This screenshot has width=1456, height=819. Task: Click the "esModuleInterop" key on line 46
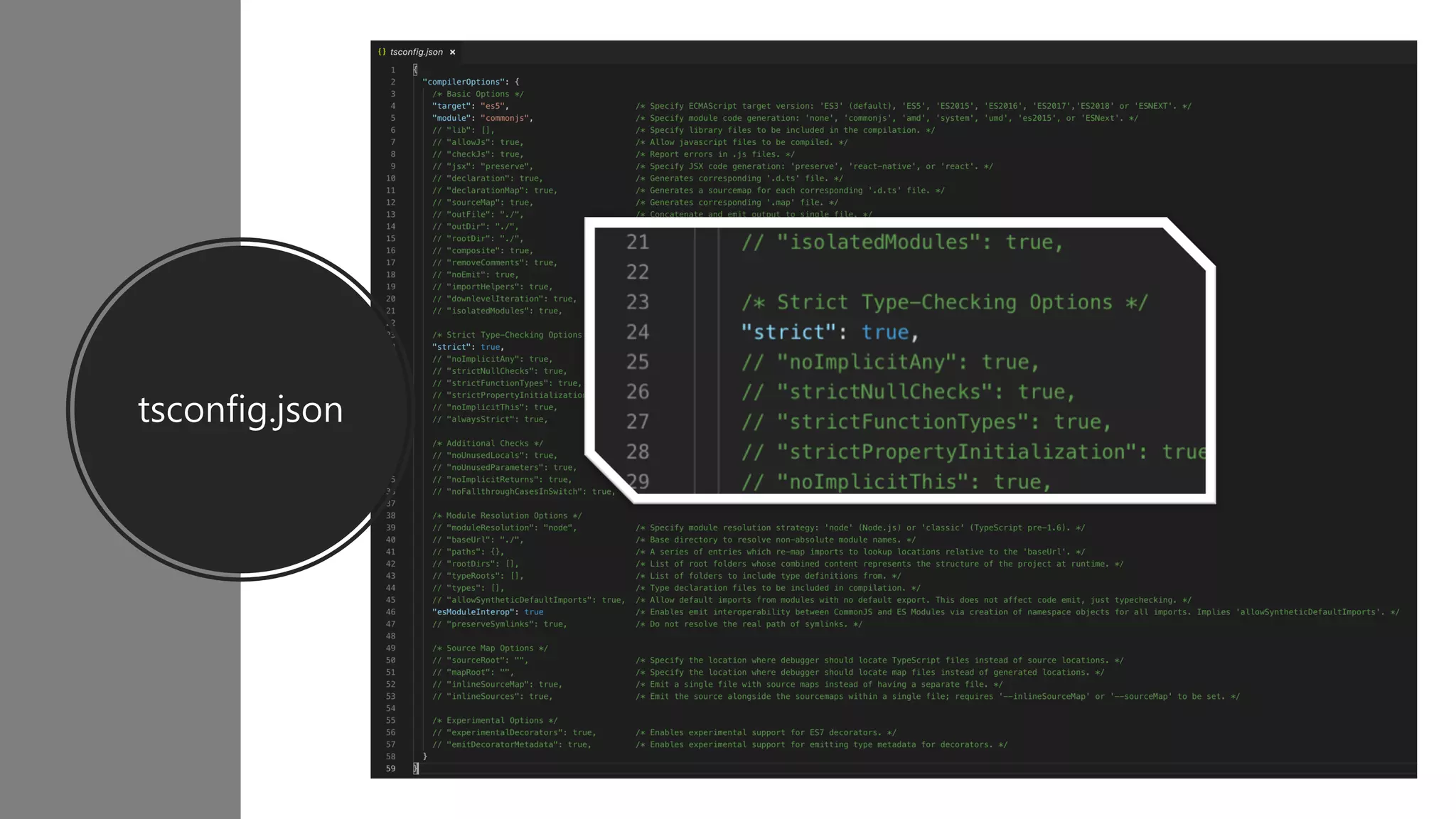(473, 613)
